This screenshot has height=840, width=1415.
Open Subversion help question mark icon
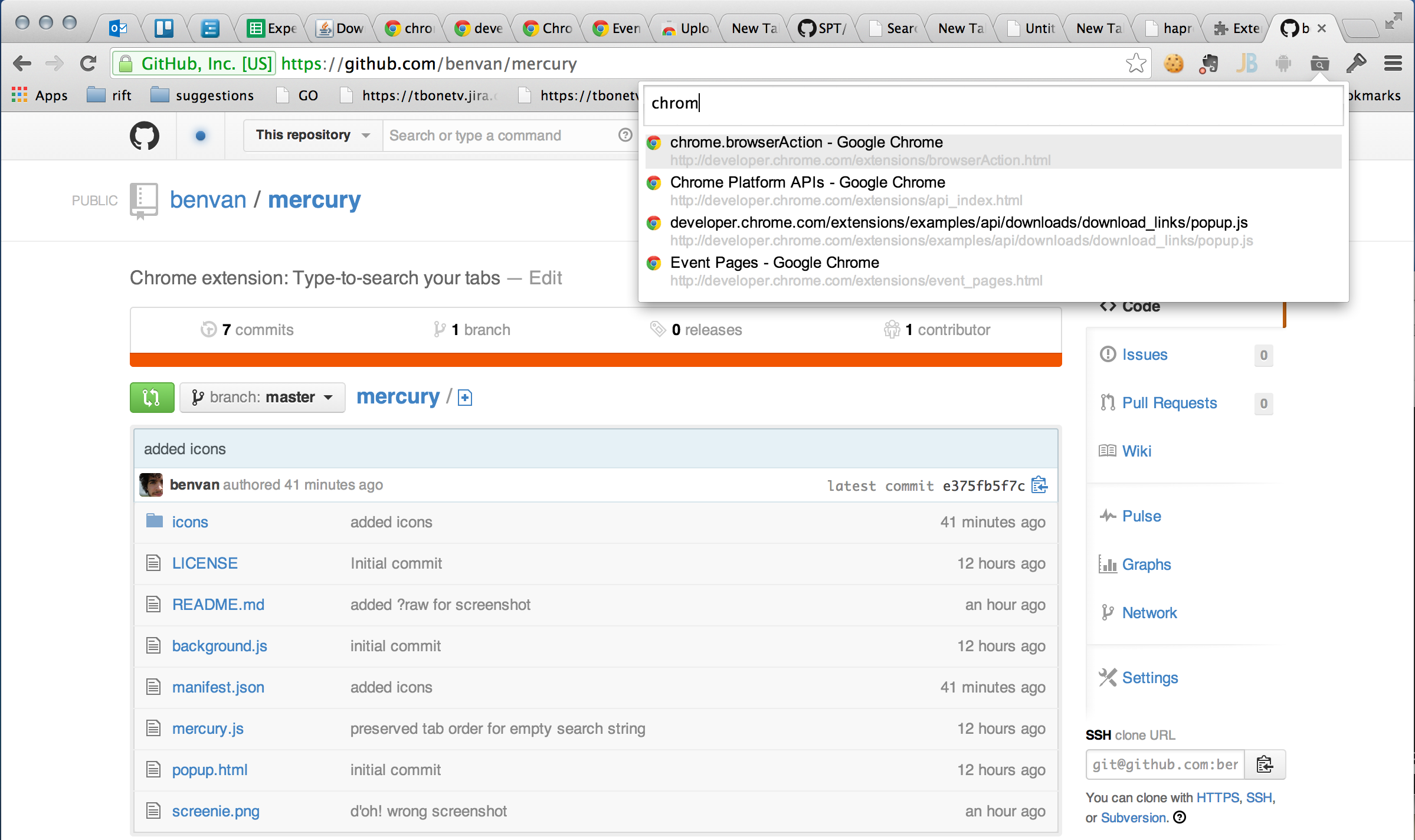coord(1180,818)
